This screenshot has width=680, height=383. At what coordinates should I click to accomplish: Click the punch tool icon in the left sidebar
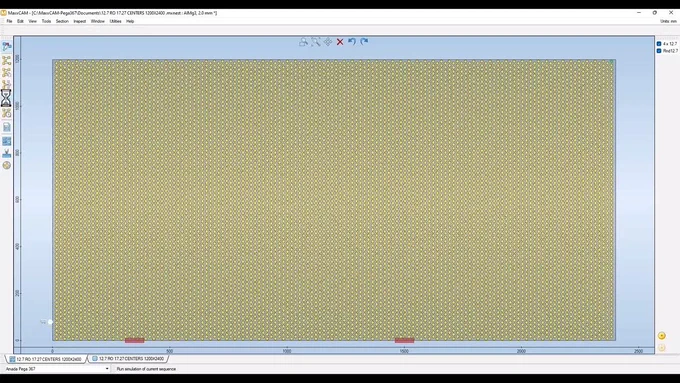coord(7,153)
